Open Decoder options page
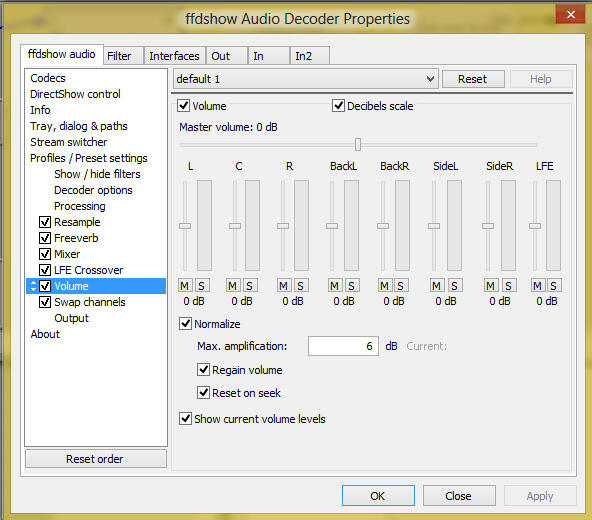Screen dimensions: 592x520 tap(93, 190)
